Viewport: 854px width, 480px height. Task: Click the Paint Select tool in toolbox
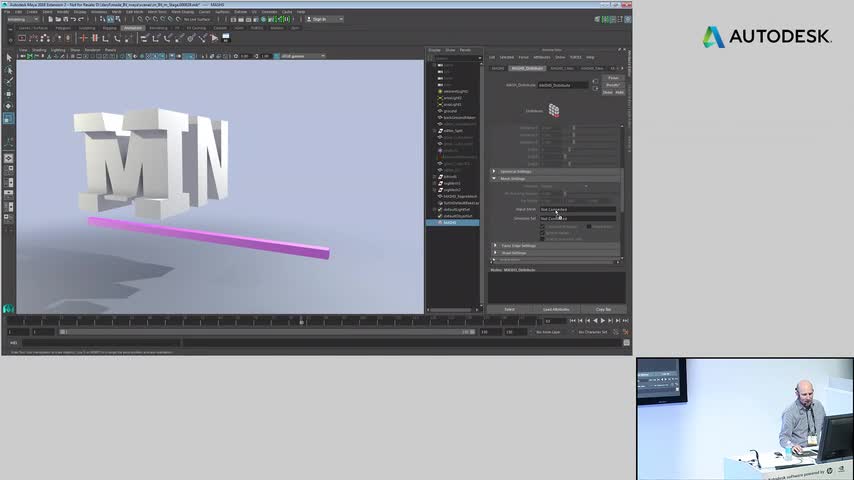[x=9, y=82]
